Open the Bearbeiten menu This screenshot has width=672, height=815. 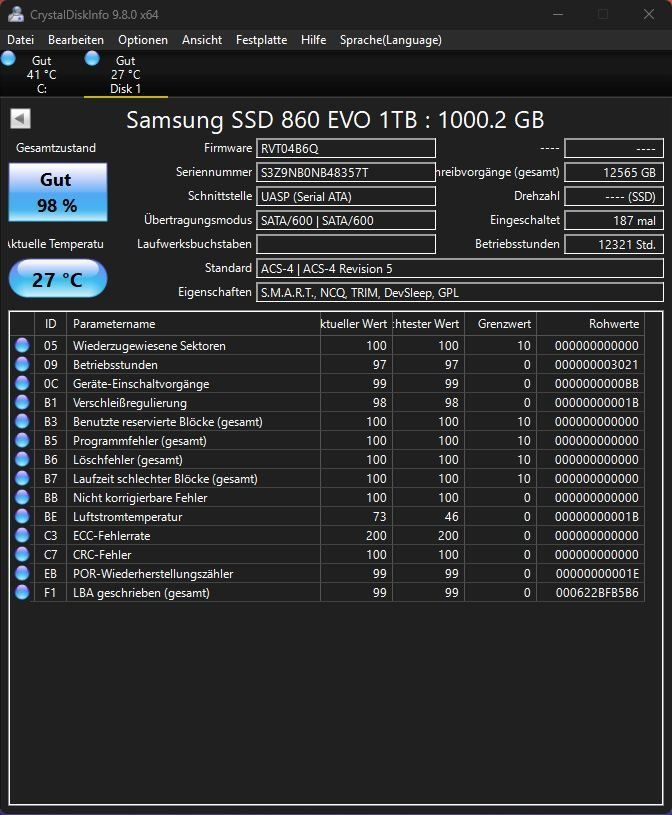[76, 40]
